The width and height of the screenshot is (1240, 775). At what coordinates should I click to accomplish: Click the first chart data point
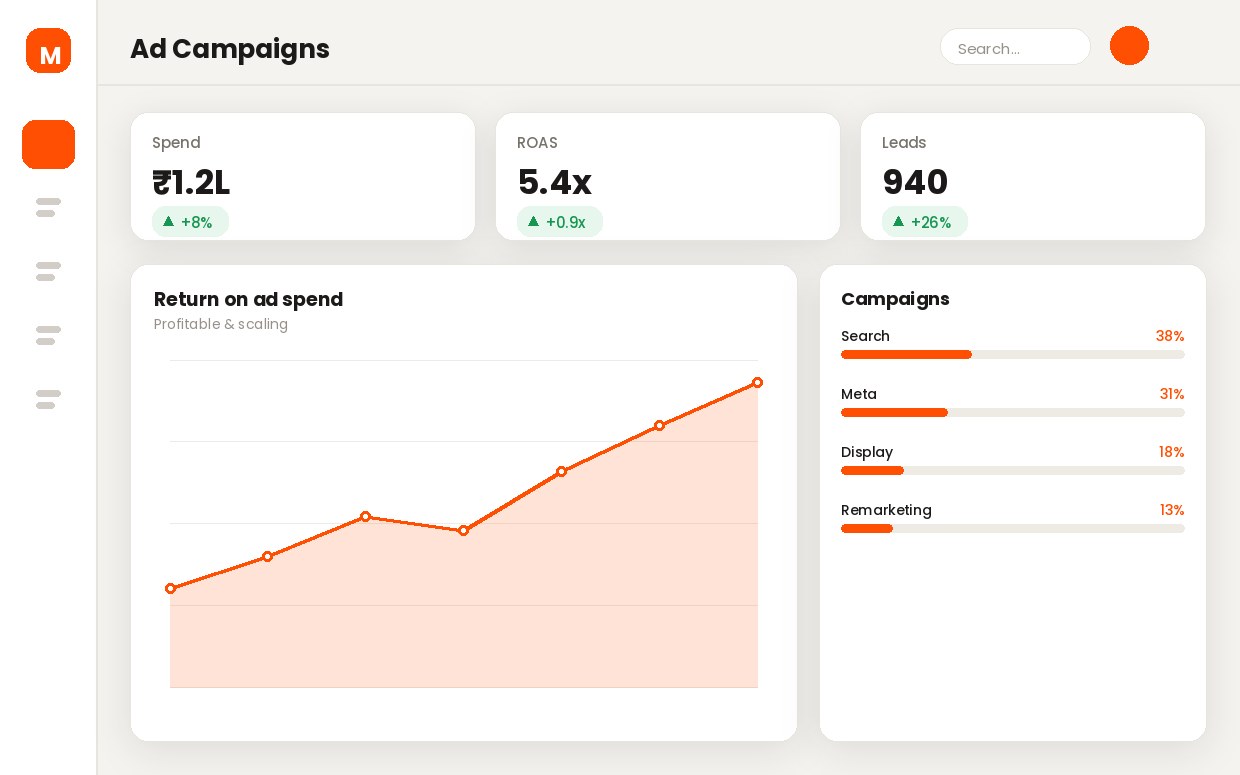tap(170, 589)
